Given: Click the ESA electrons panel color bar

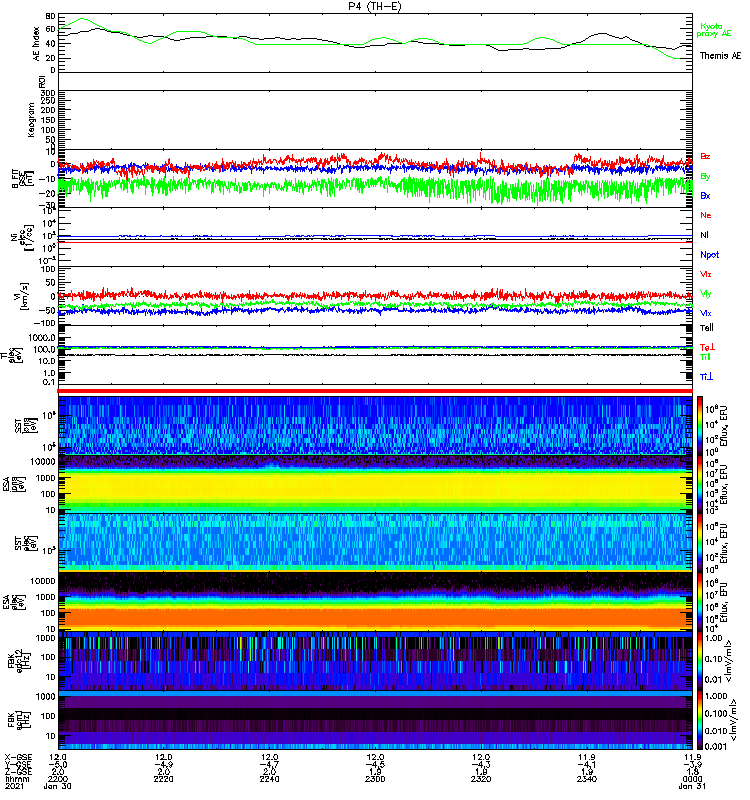Looking at the screenshot, I should (x=699, y=601).
